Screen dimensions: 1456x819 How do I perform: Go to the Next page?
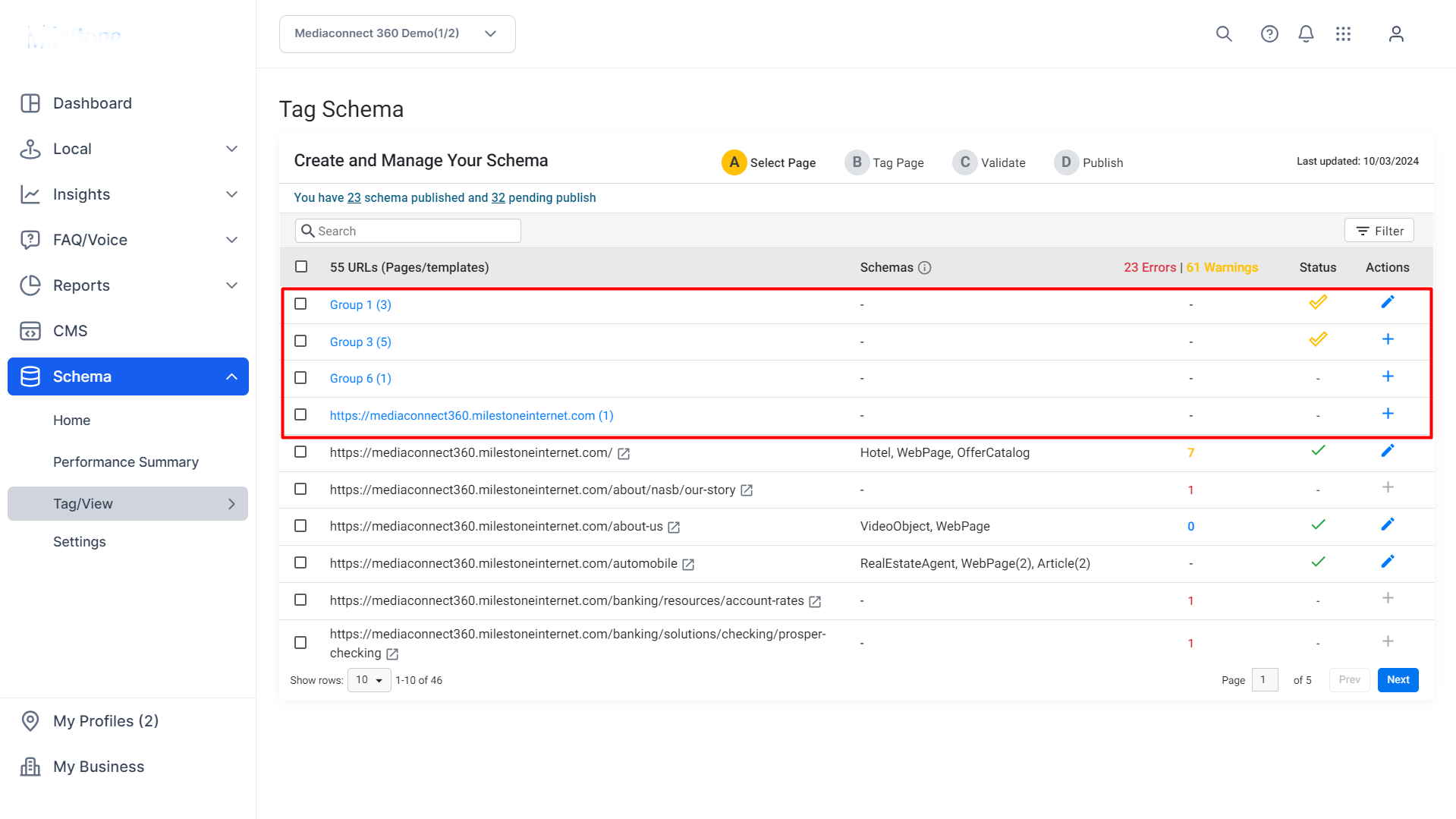point(1398,680)
